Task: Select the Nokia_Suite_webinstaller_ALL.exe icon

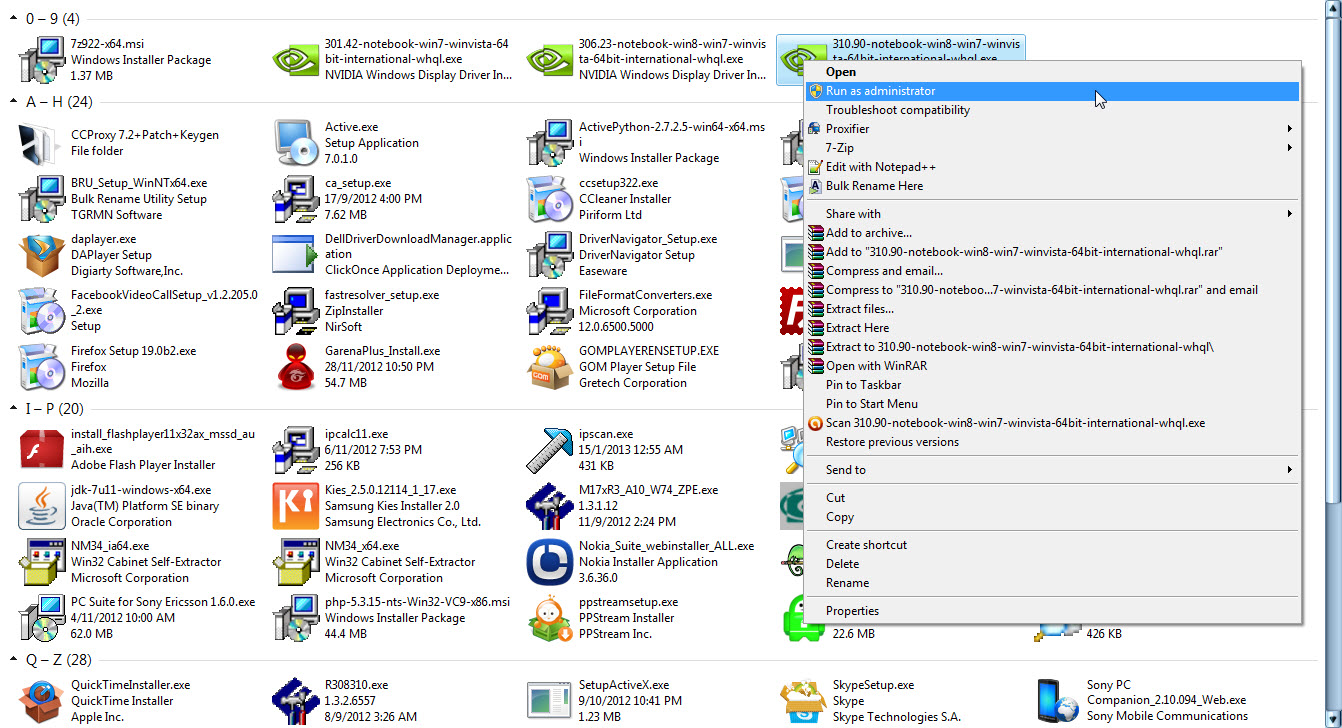Action: 549,562
